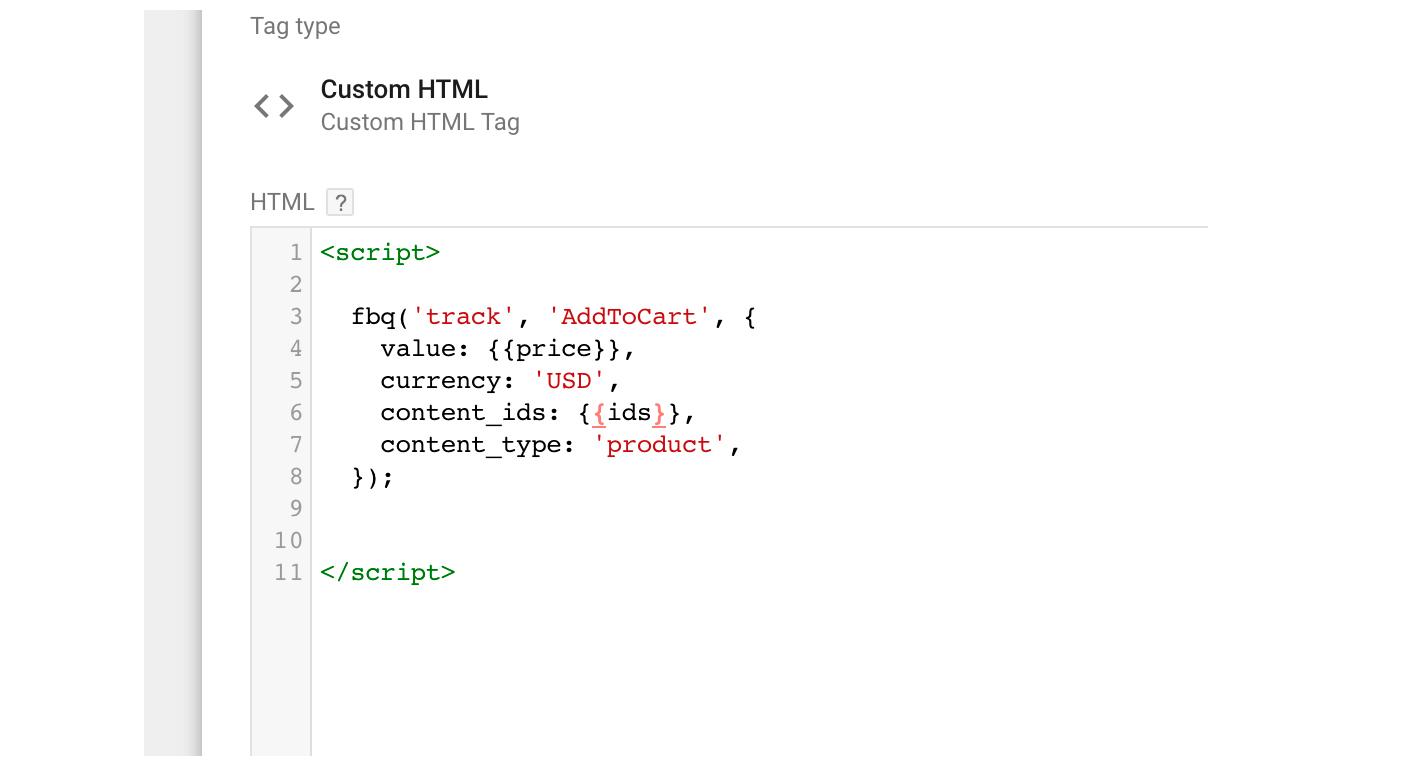Click the opening script tag on line 1

pos(380,253)
